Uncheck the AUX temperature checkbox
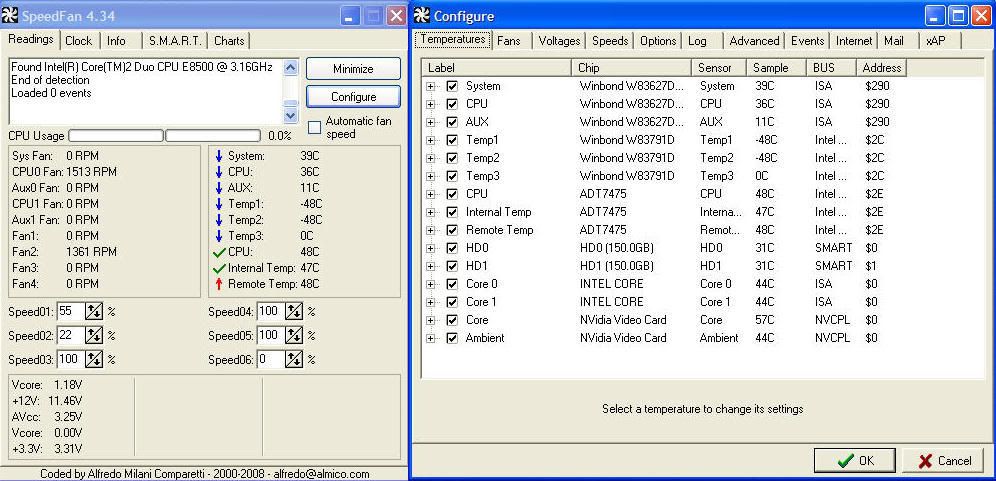The height and width of the screenshot is (481, 996). 452,122
